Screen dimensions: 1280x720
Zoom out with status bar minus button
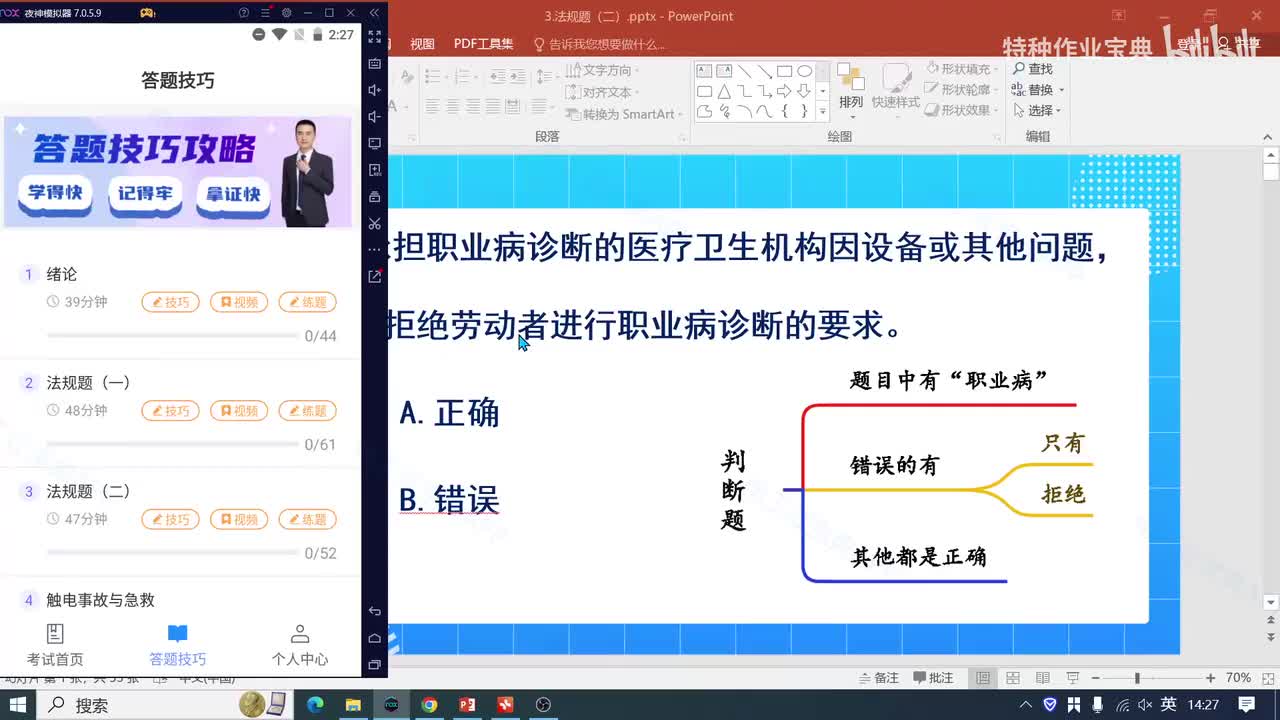point(1096,678)
